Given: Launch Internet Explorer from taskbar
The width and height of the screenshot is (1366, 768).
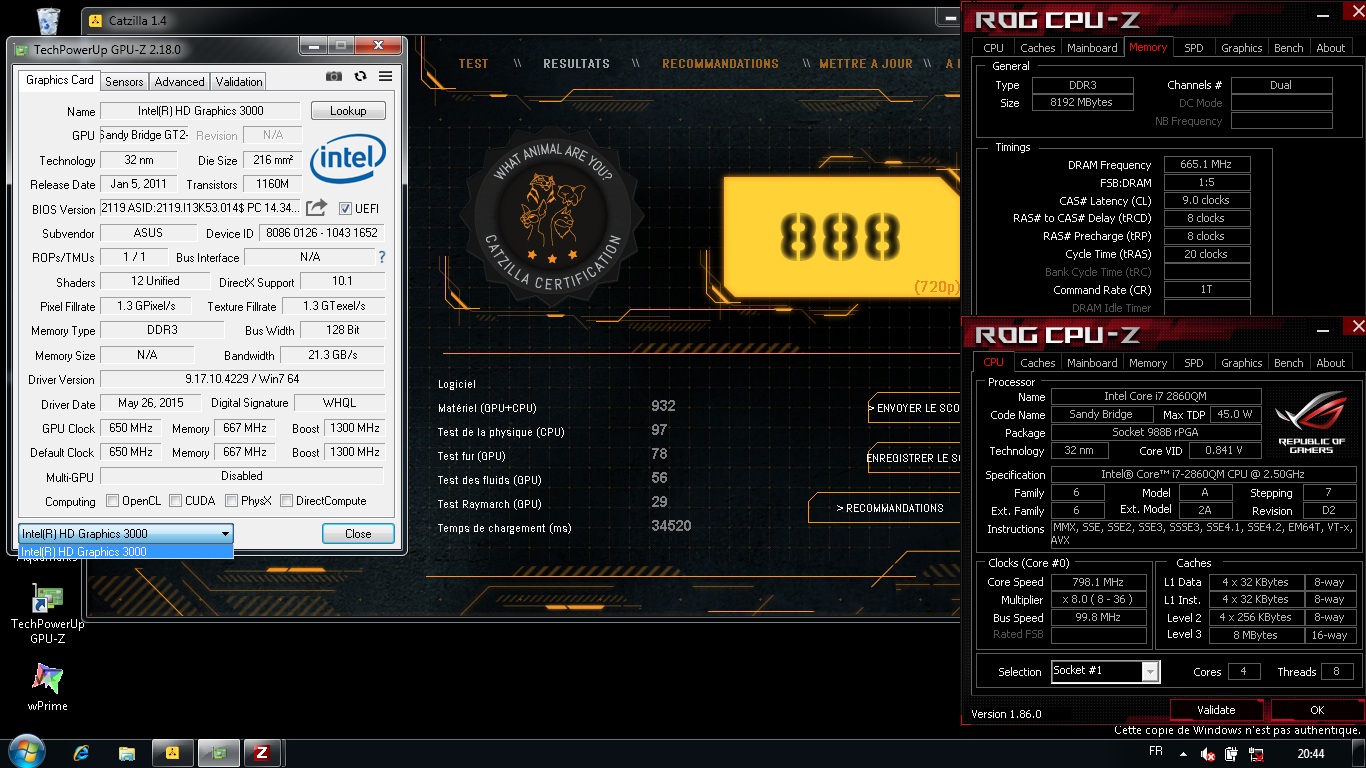Looking at the screenshot, I should click(x=81, y=753).
